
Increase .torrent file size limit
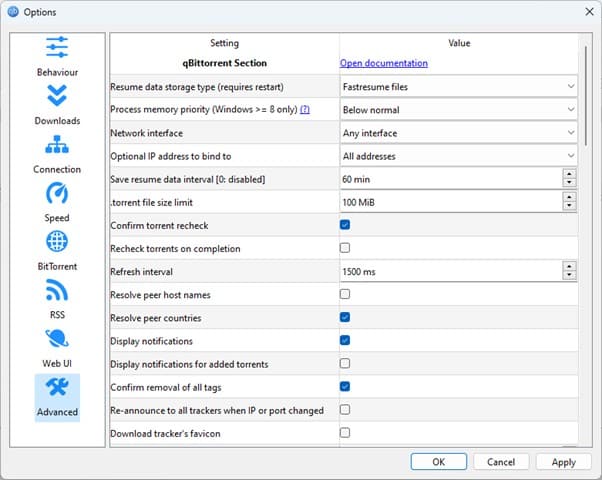pyautogui.click(x=569, y=197)
